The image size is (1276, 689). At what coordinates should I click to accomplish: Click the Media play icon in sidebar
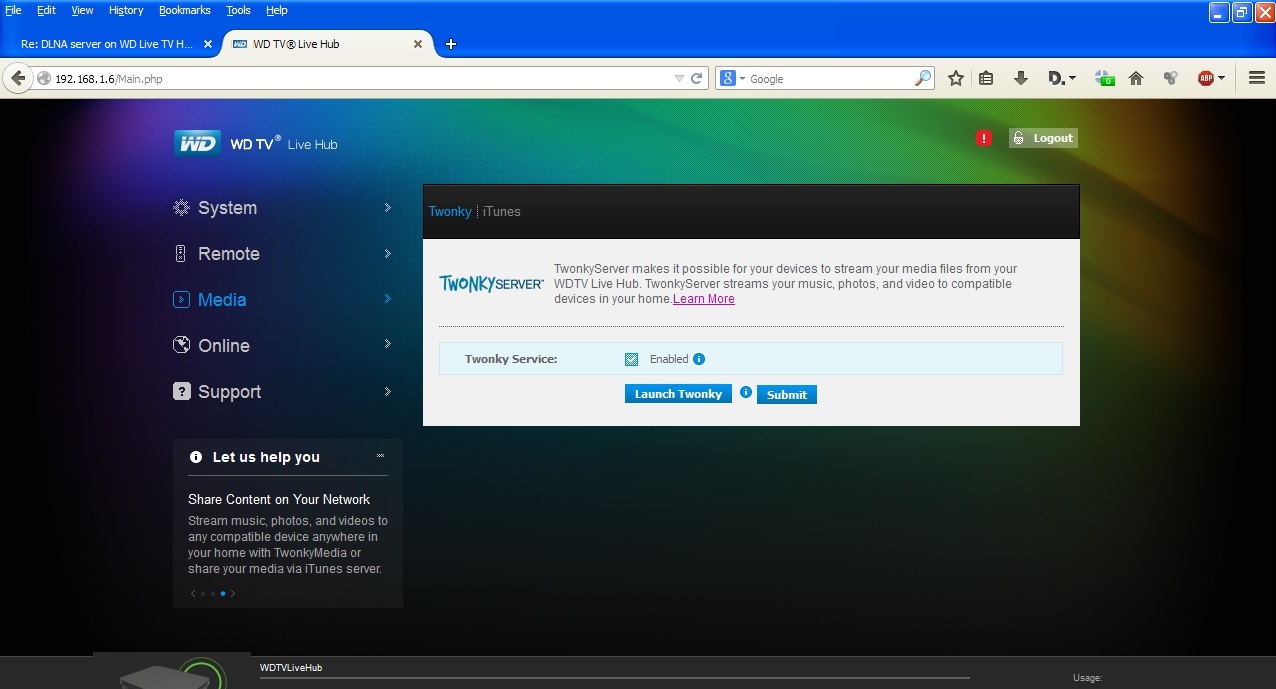coord(181,299)
